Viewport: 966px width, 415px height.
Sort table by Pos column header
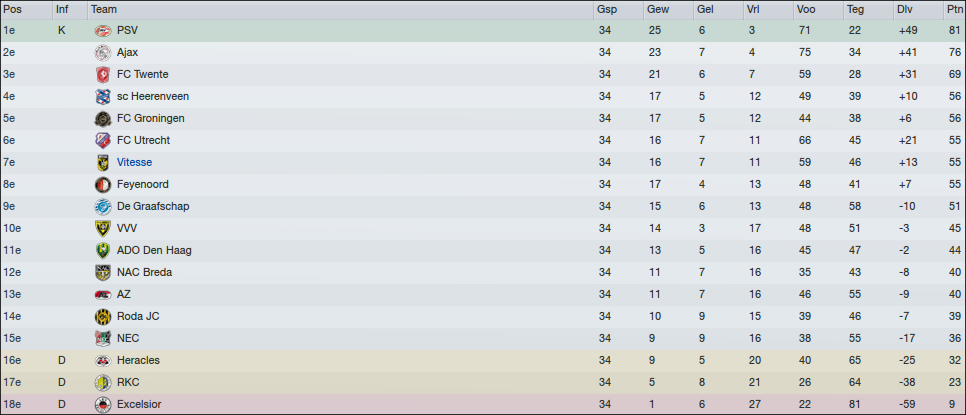[12, 9]
